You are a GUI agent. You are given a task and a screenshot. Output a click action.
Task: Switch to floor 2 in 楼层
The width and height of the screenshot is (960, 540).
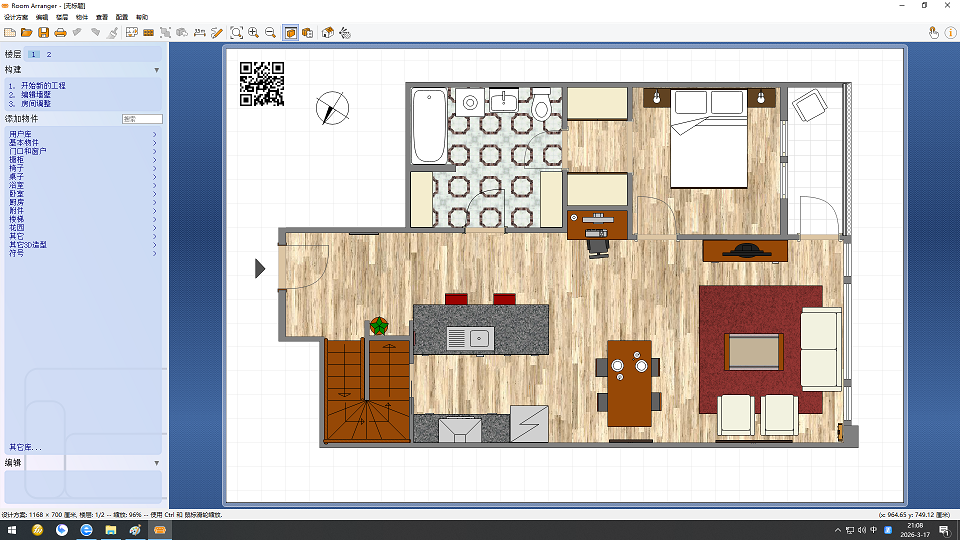[x=48, y=54]
